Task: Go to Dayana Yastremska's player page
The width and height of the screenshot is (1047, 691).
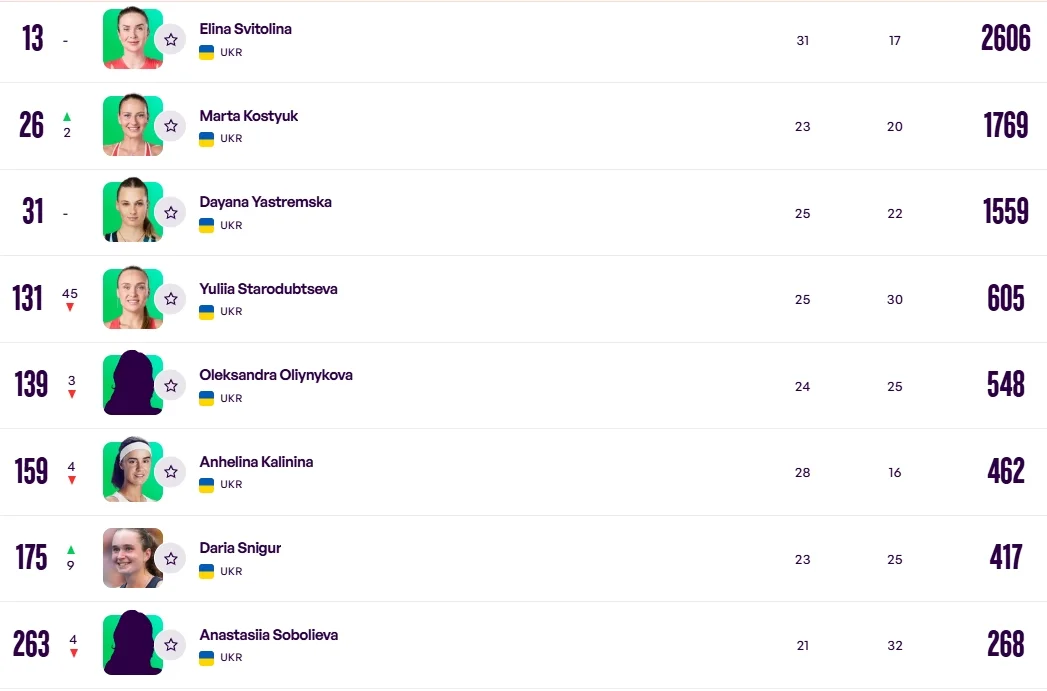Action: (265, 202)
